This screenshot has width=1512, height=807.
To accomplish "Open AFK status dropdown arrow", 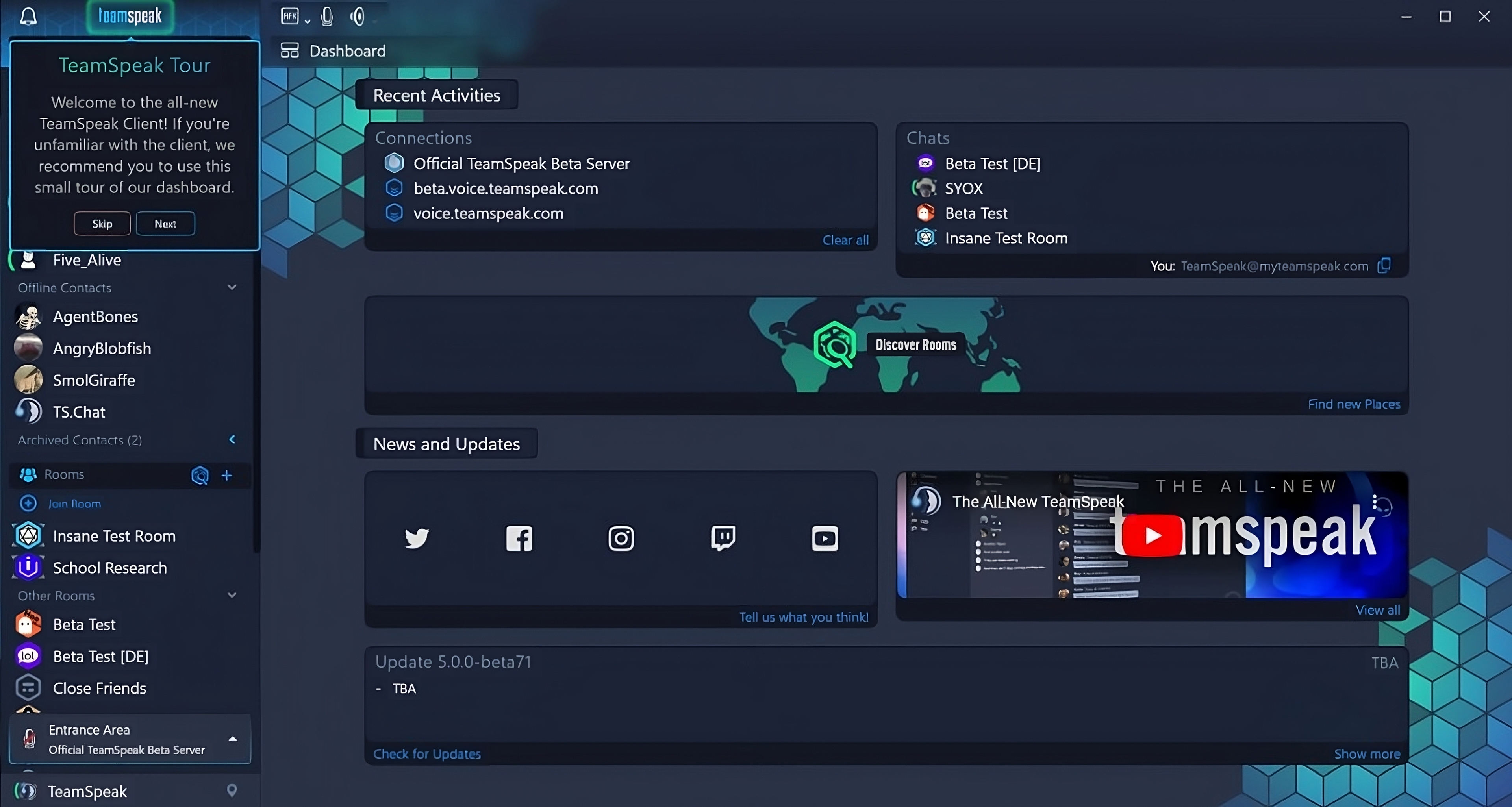I will [308, 21].
